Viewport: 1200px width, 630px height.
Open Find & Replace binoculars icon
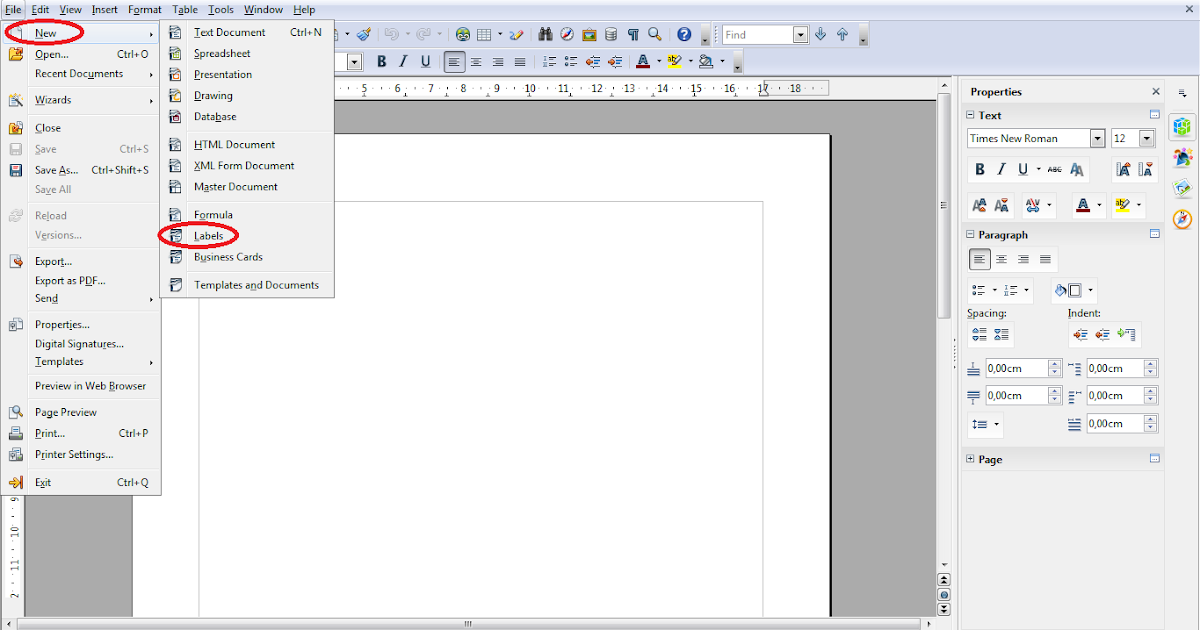click(546, 34)
